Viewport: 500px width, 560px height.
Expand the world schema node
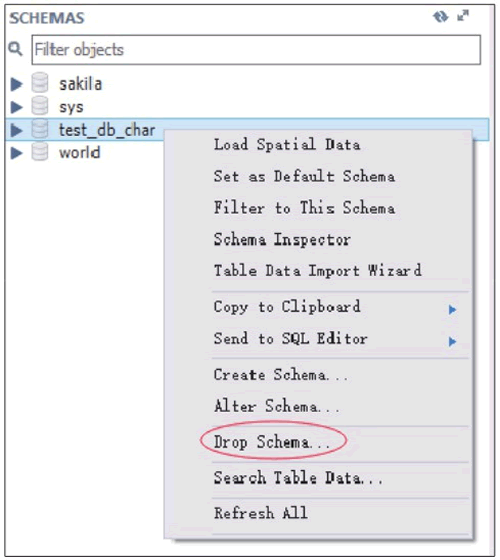[16, 153]
